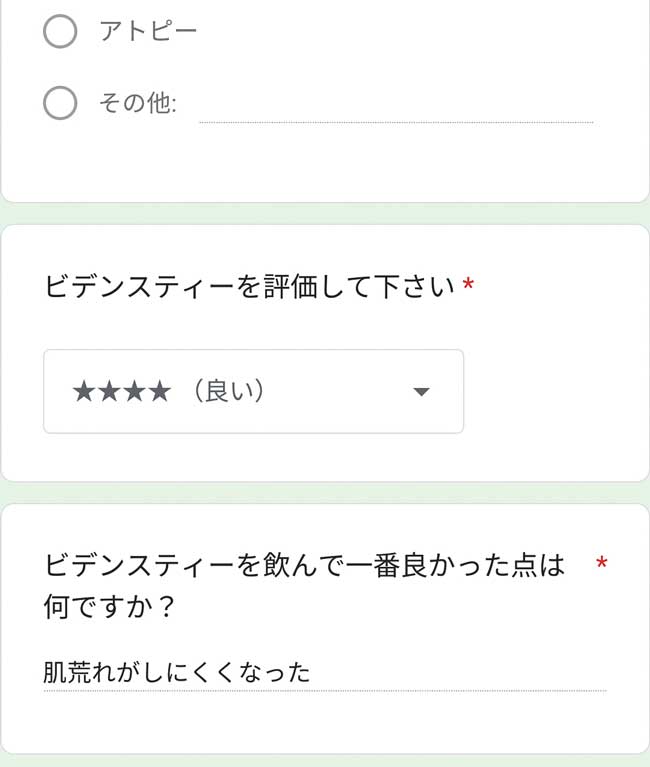Click the アトピー option label text
This screenshot has height=767, width=650.
[148, 31]
